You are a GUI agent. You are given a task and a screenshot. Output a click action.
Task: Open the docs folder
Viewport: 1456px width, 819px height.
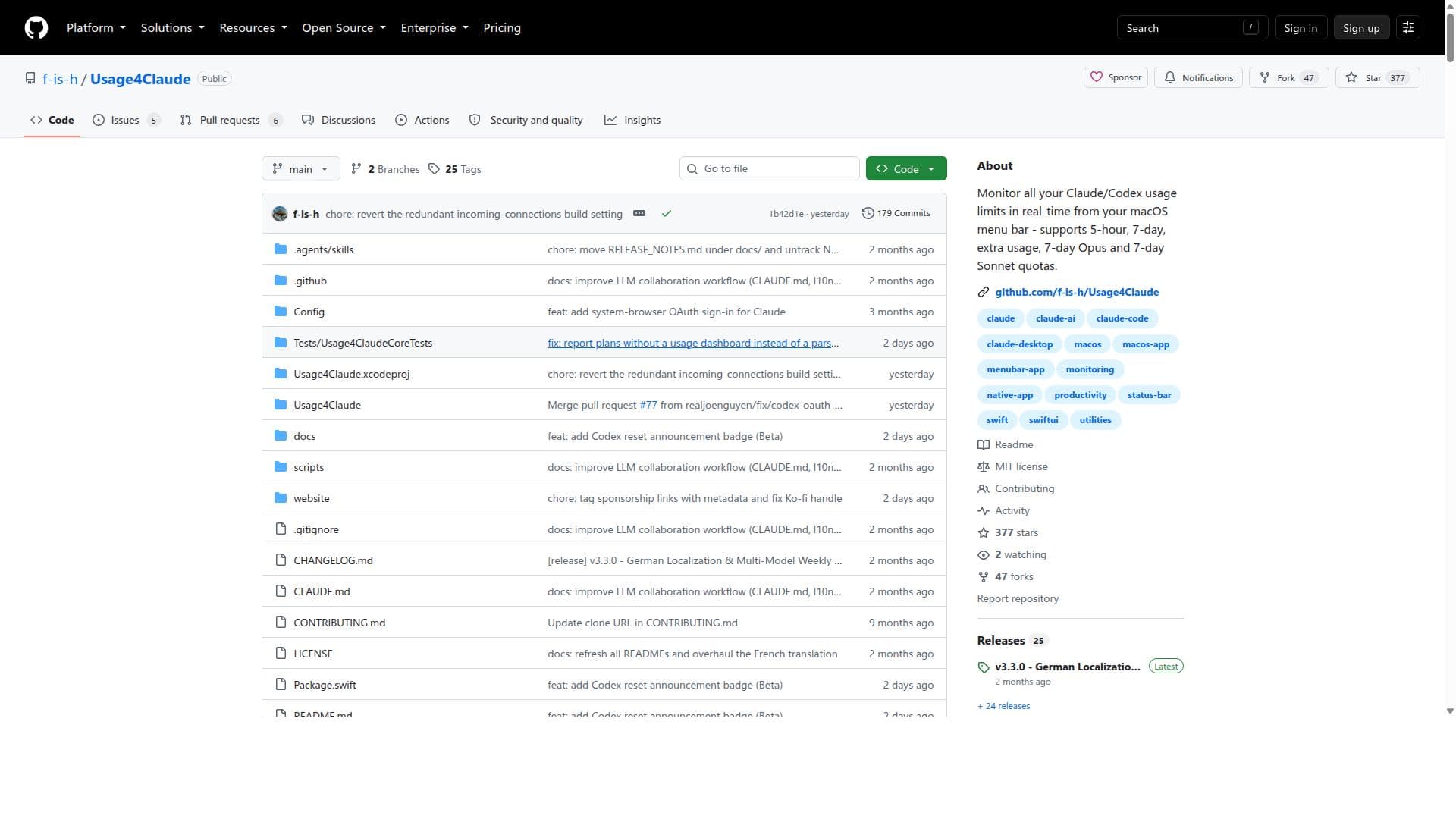304,436
